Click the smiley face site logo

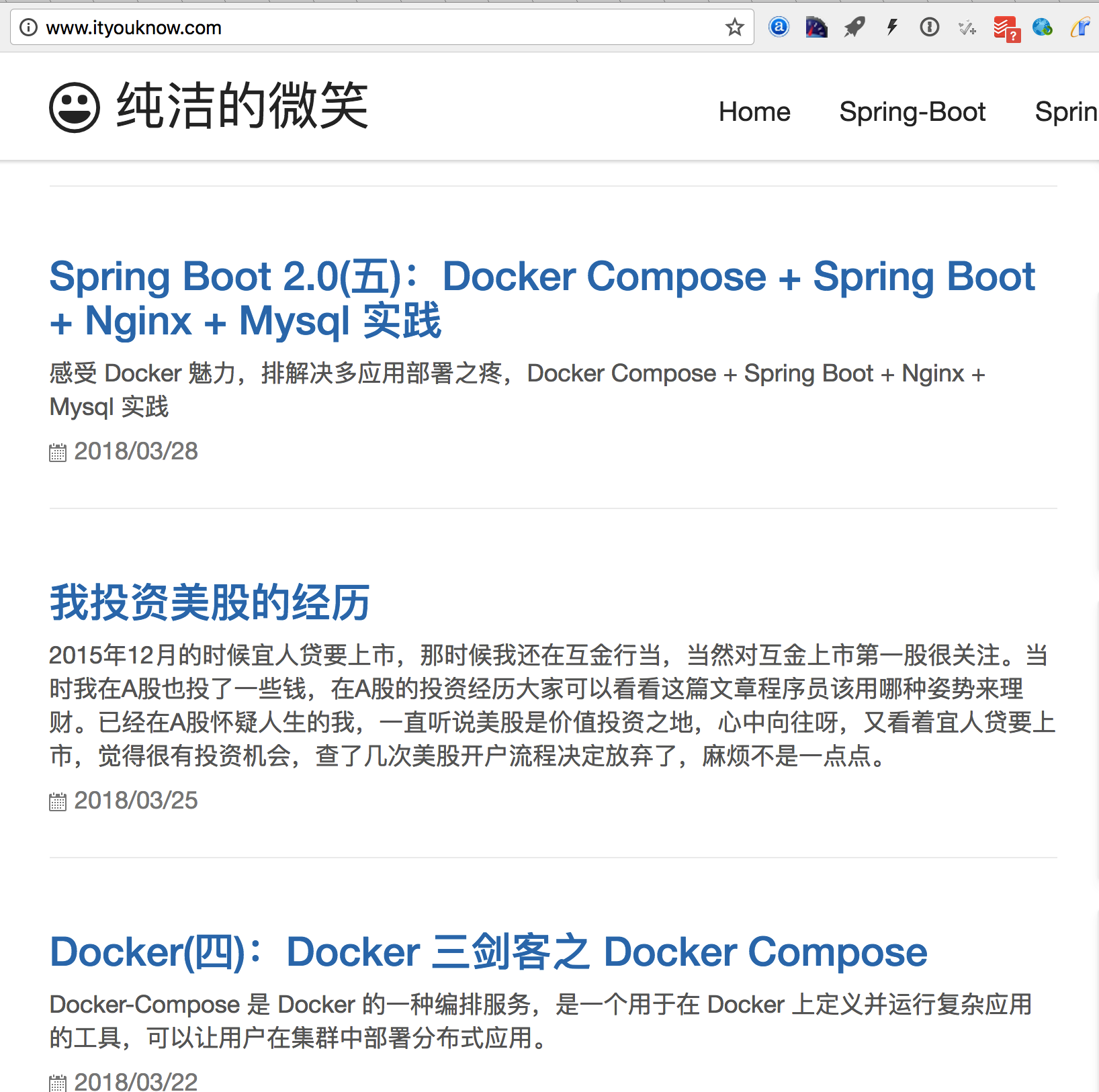tap(75, 105)
